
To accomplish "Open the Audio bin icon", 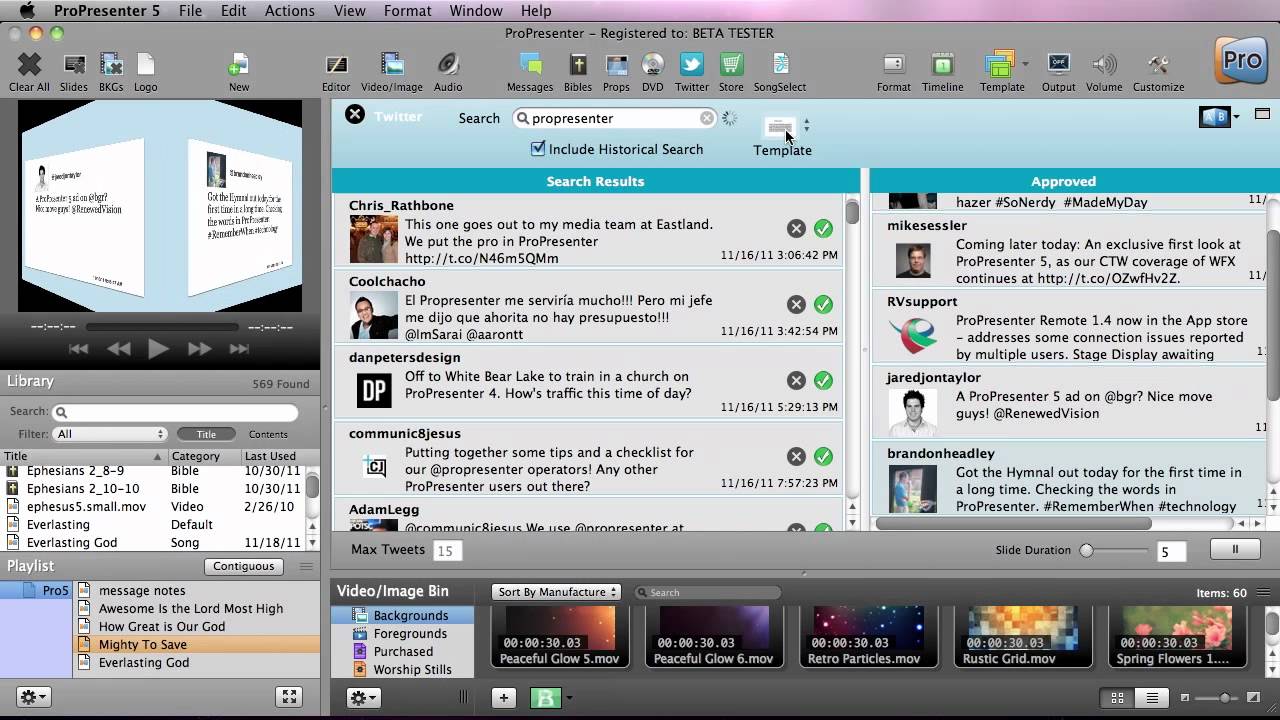I will click(x=448, y=66).
